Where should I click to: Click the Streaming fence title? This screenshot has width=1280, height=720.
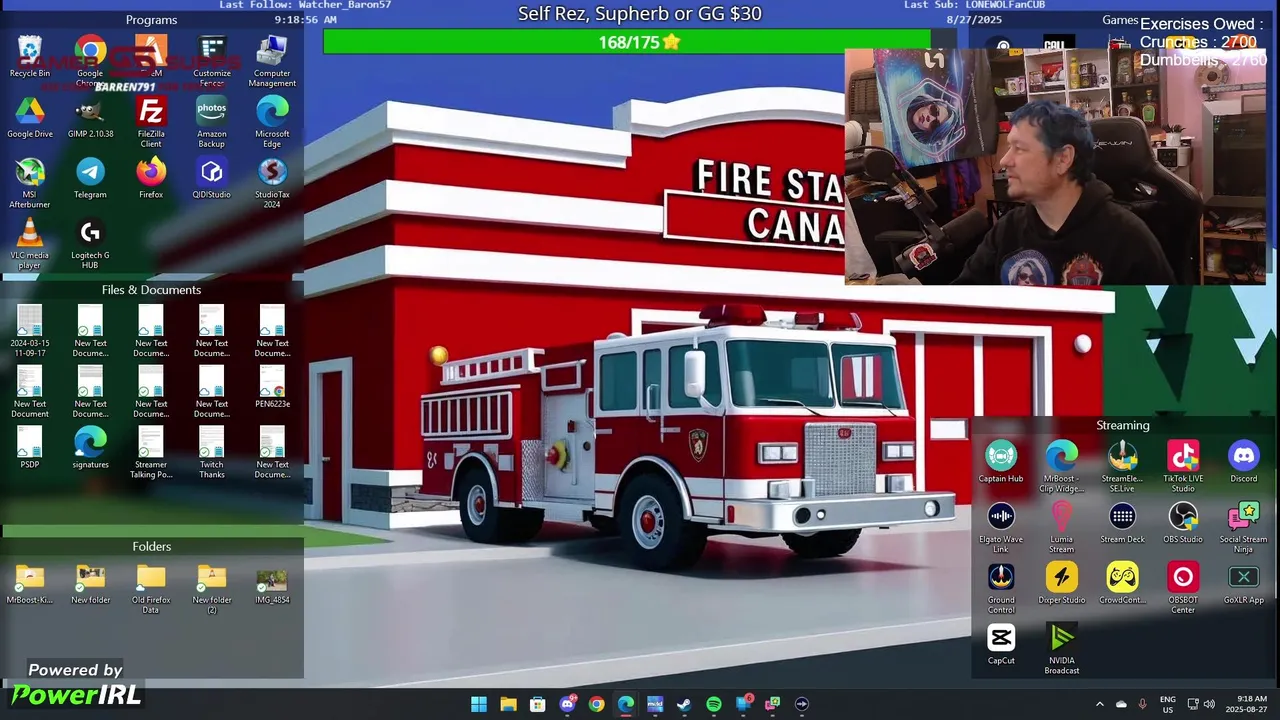[x=1123, y=425]
